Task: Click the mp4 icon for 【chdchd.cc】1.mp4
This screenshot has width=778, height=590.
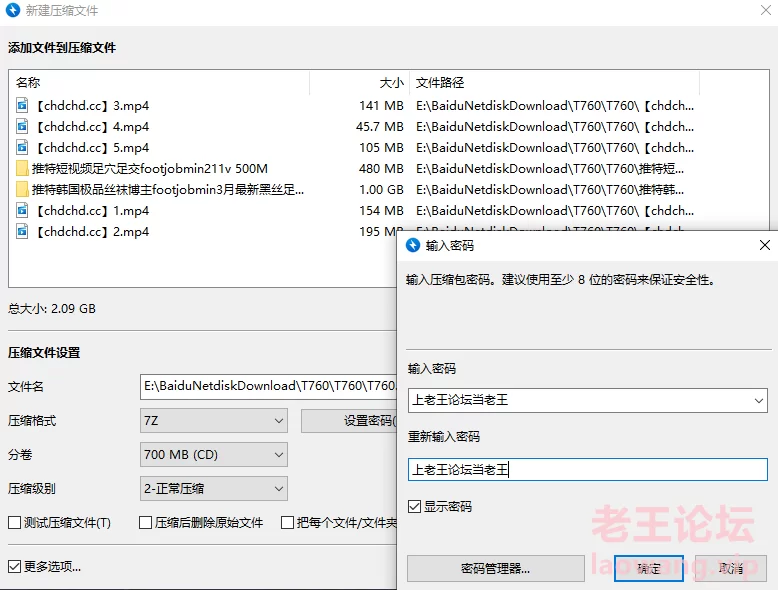Action: tap(22, 210)
